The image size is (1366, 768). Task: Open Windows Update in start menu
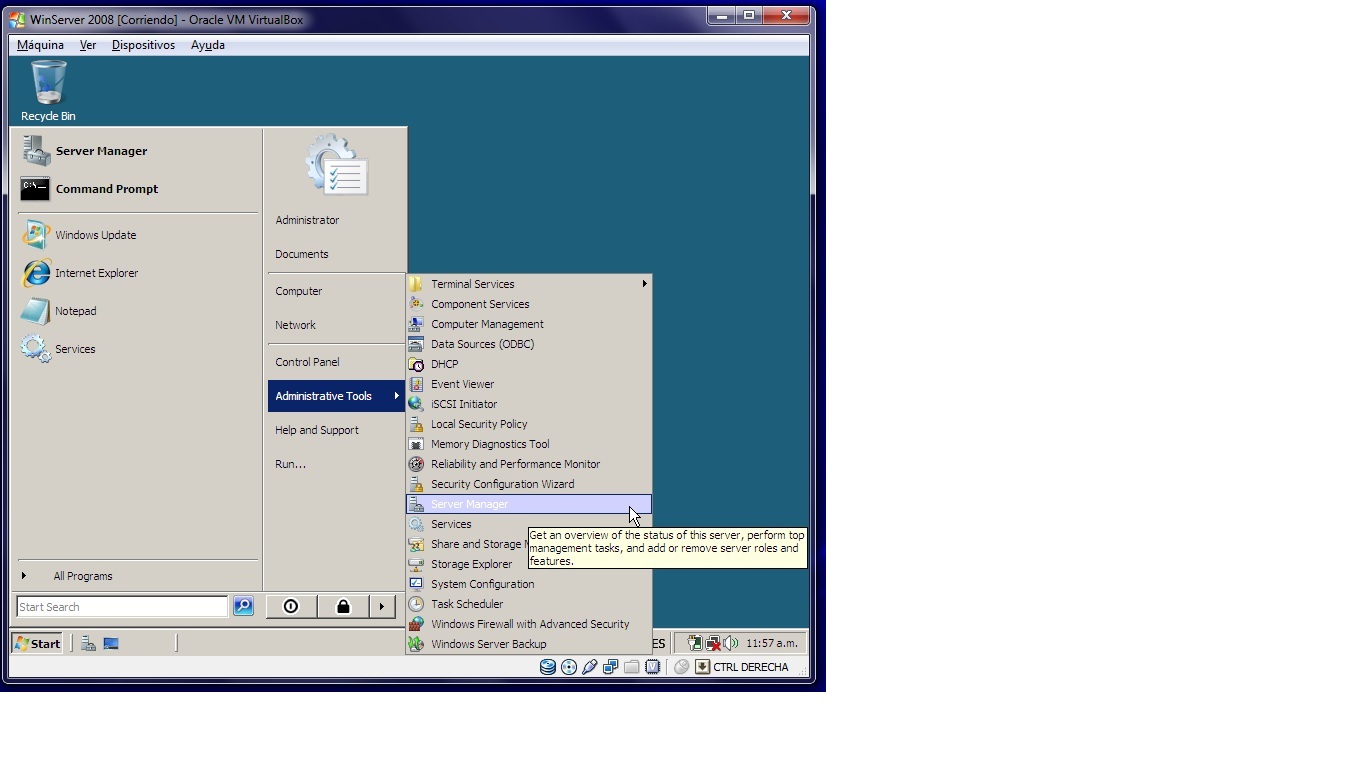138,235
